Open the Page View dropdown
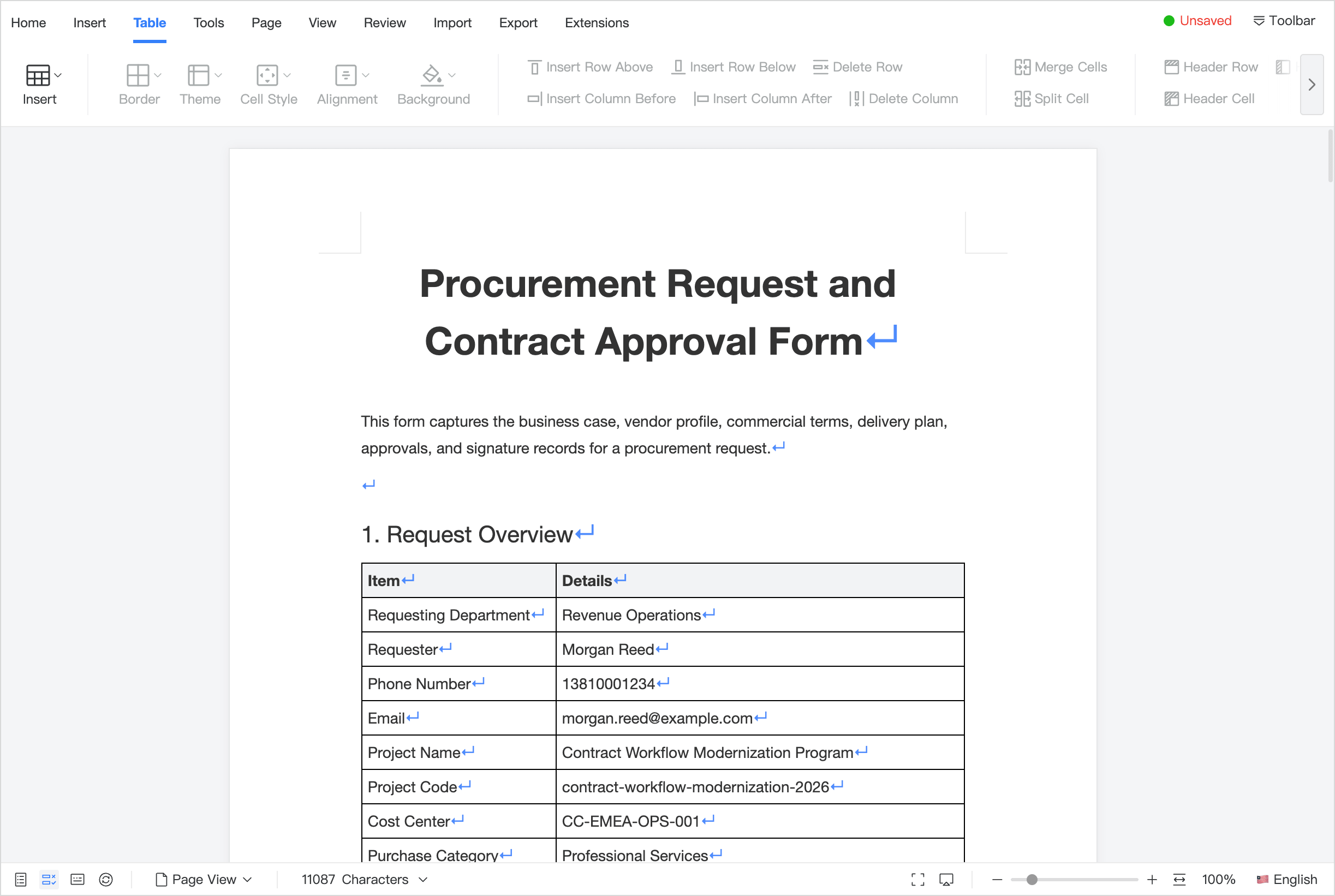 (204, 880)
